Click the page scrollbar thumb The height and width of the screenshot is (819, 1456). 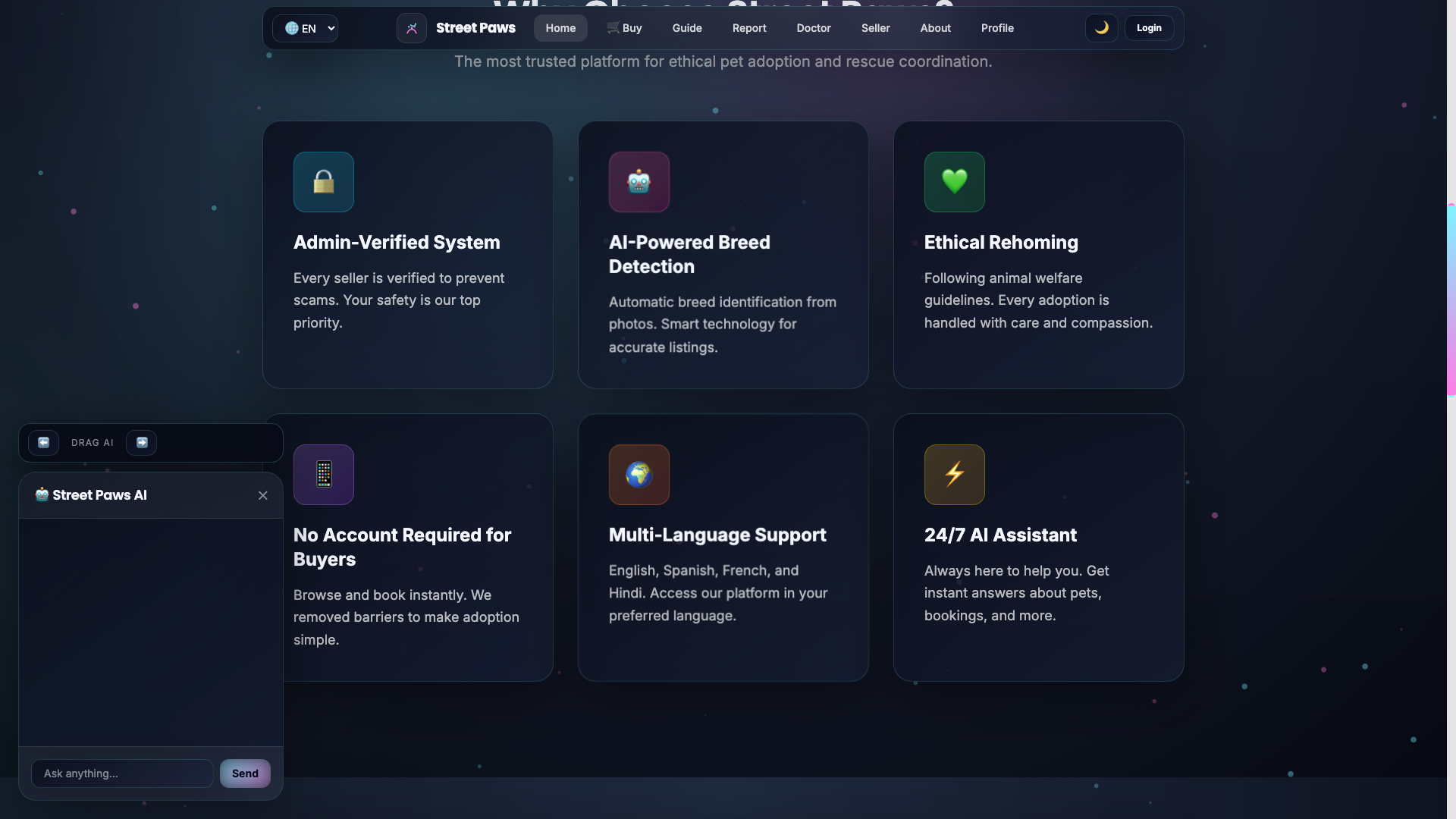pos(1451,300)
